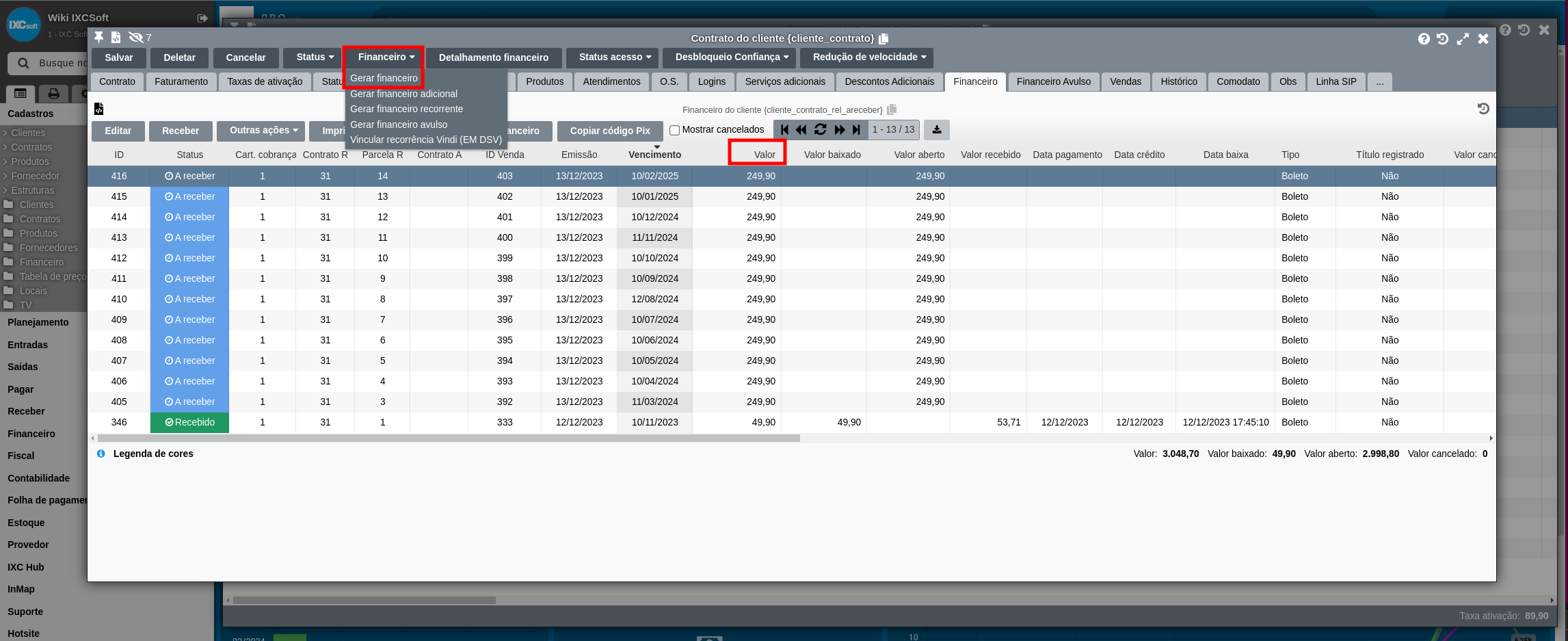Sort grid by Vencimento column header
Screen dimensions: 1568x641
pyautogui.click(x=654, y=155)
